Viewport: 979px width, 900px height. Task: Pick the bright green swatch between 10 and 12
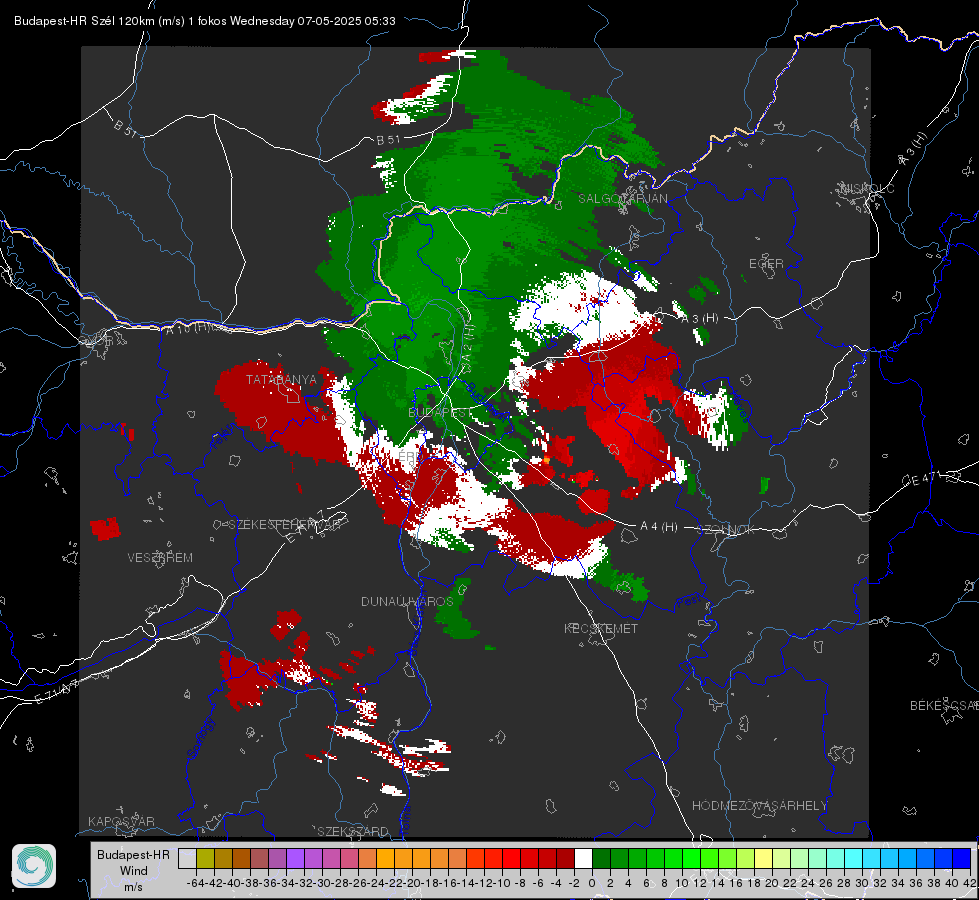click(x=691, y=858)
